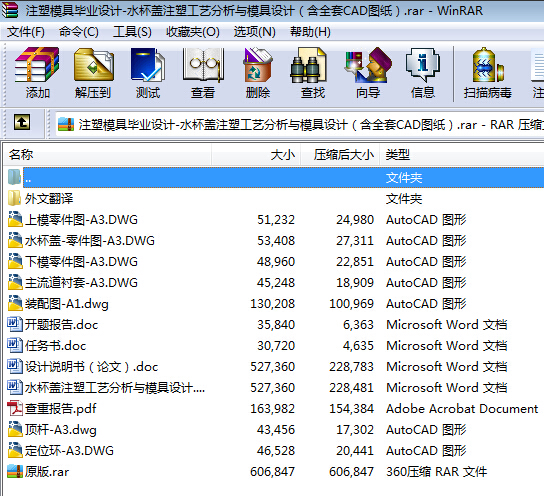Open the 命令(C) menu

tap(79, 32)
